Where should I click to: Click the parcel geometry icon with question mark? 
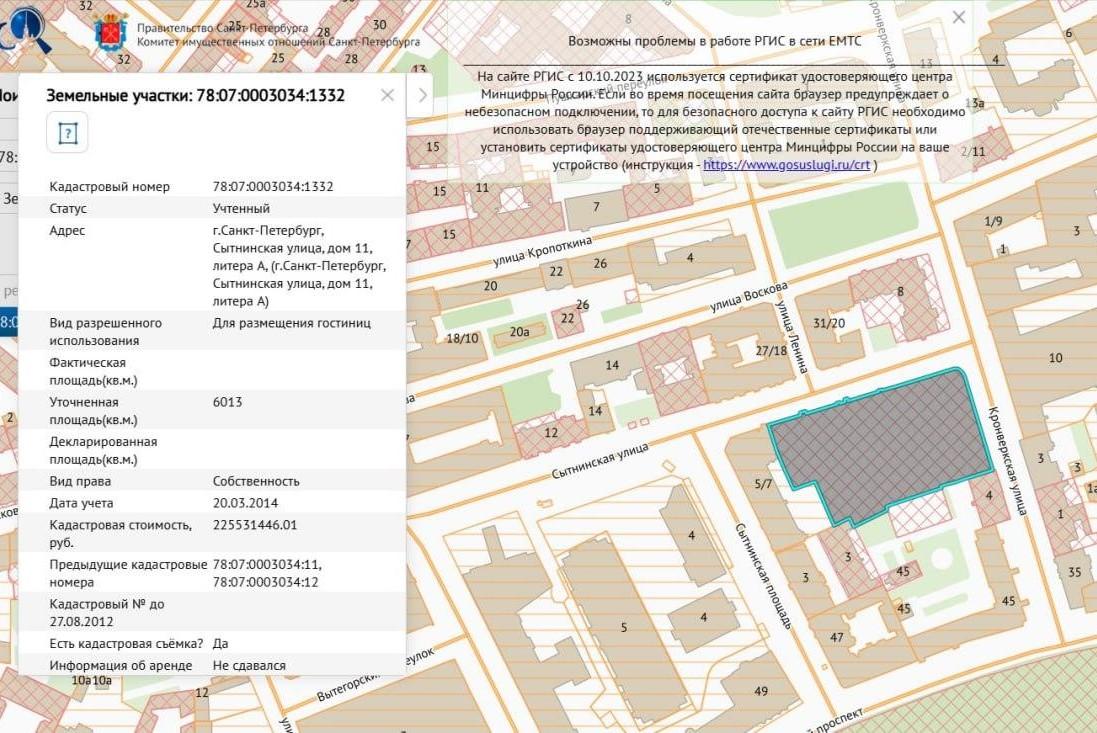(67, 133)
